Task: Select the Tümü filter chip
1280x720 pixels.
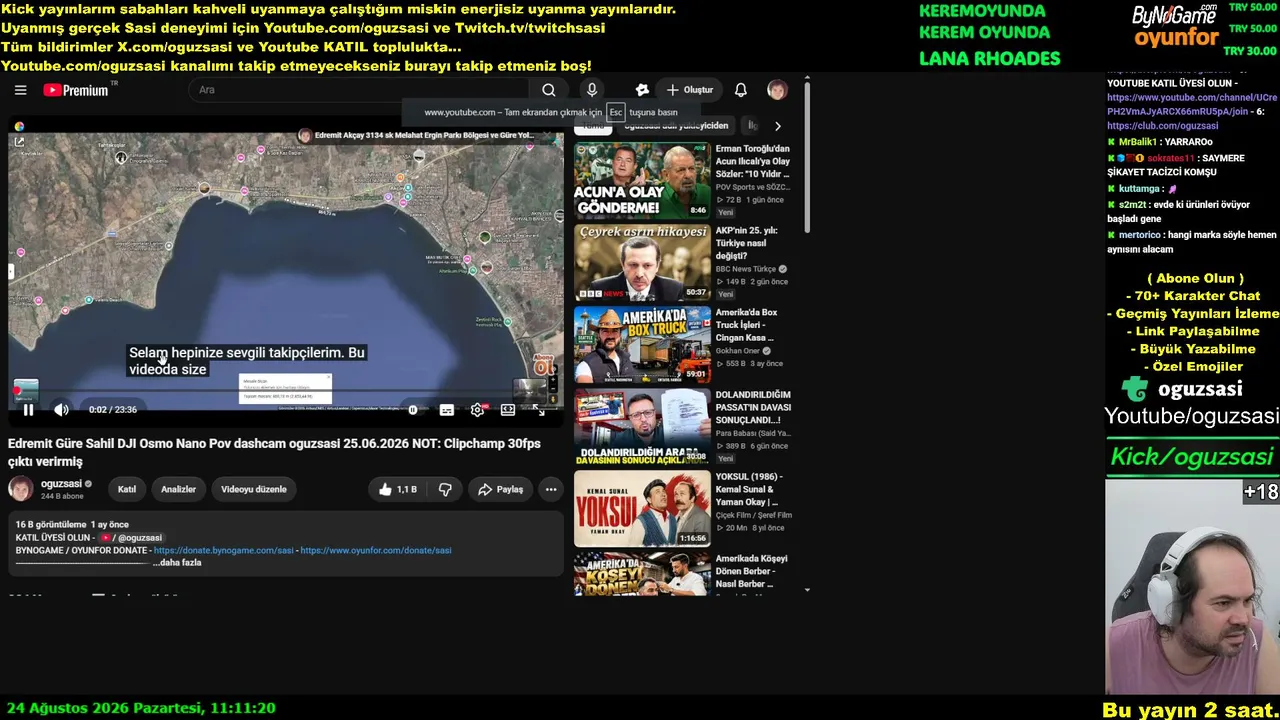Action: pos(593,126)
